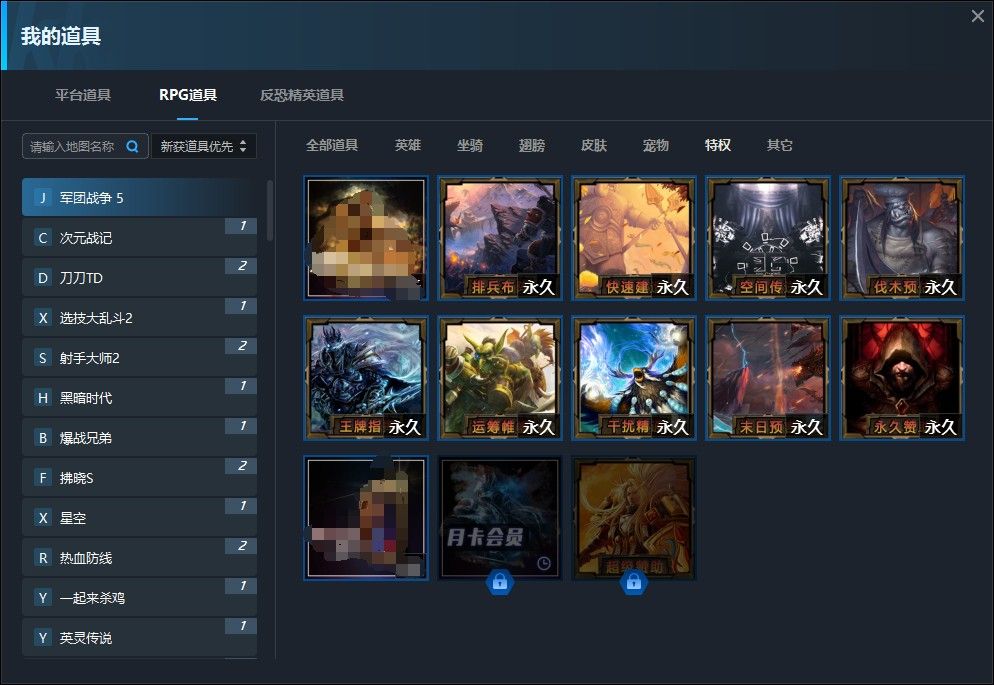
Task: Click the locked 超级赞助 item card
Action: coord(634,518)
